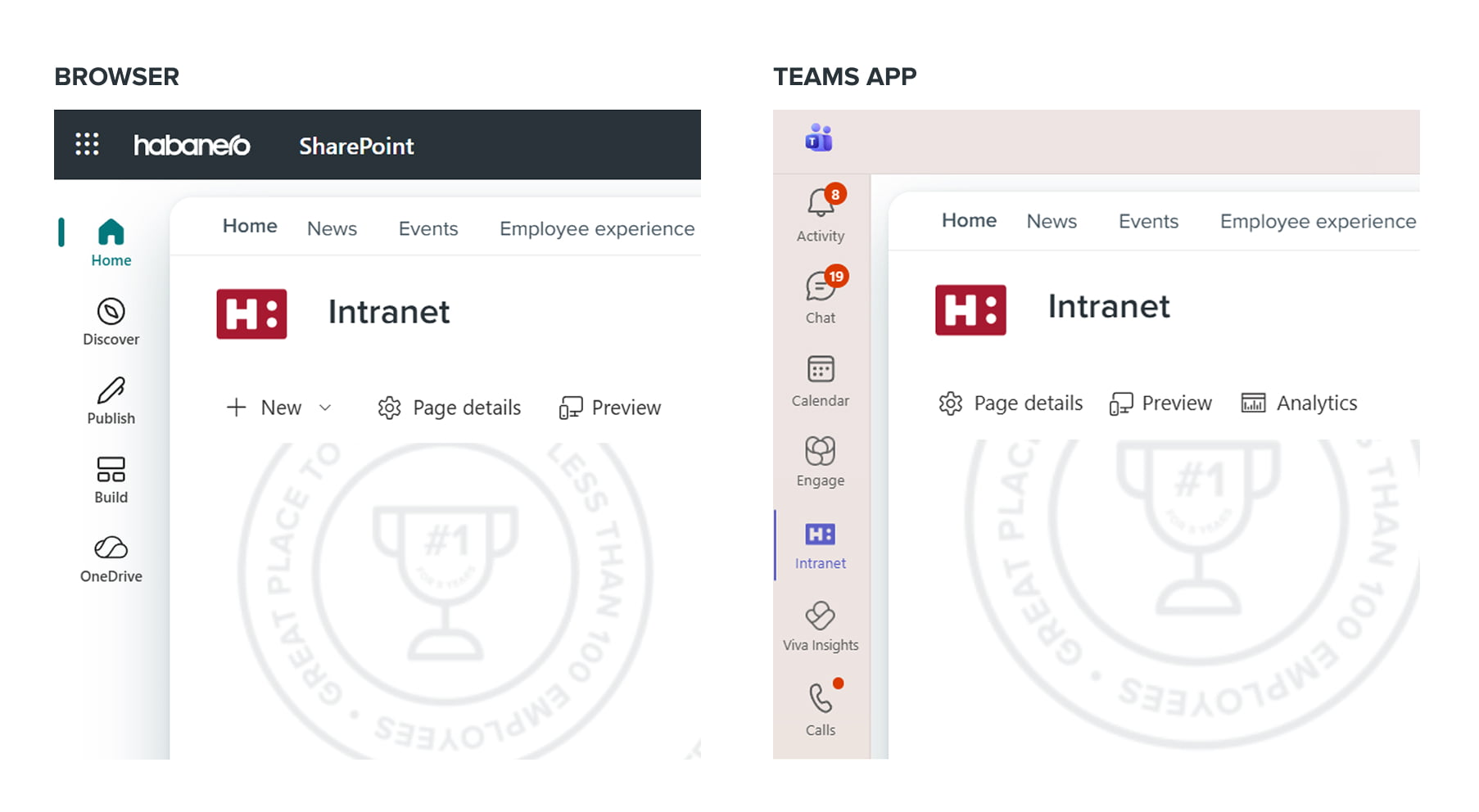The height and width of the screenshot is (812, 1479).
Task: Open Employee experience in browser navigation
Action: pos(596,229)
